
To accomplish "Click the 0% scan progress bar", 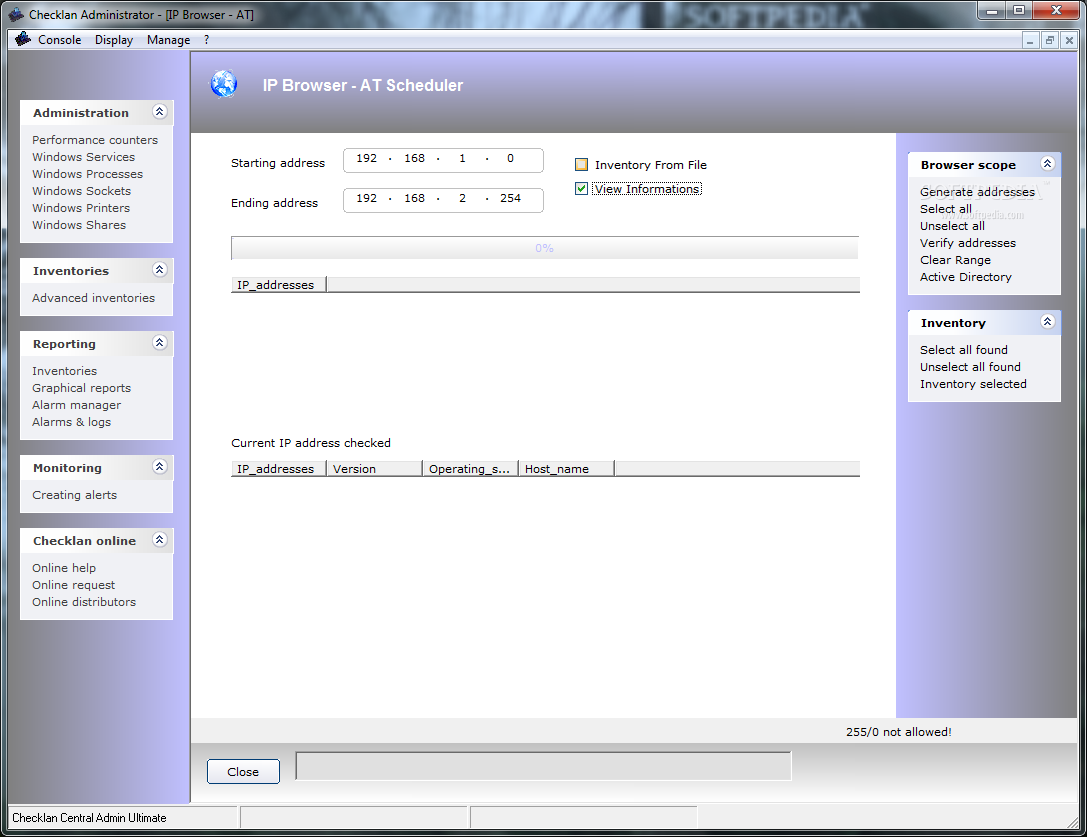I will pos(545,248).
